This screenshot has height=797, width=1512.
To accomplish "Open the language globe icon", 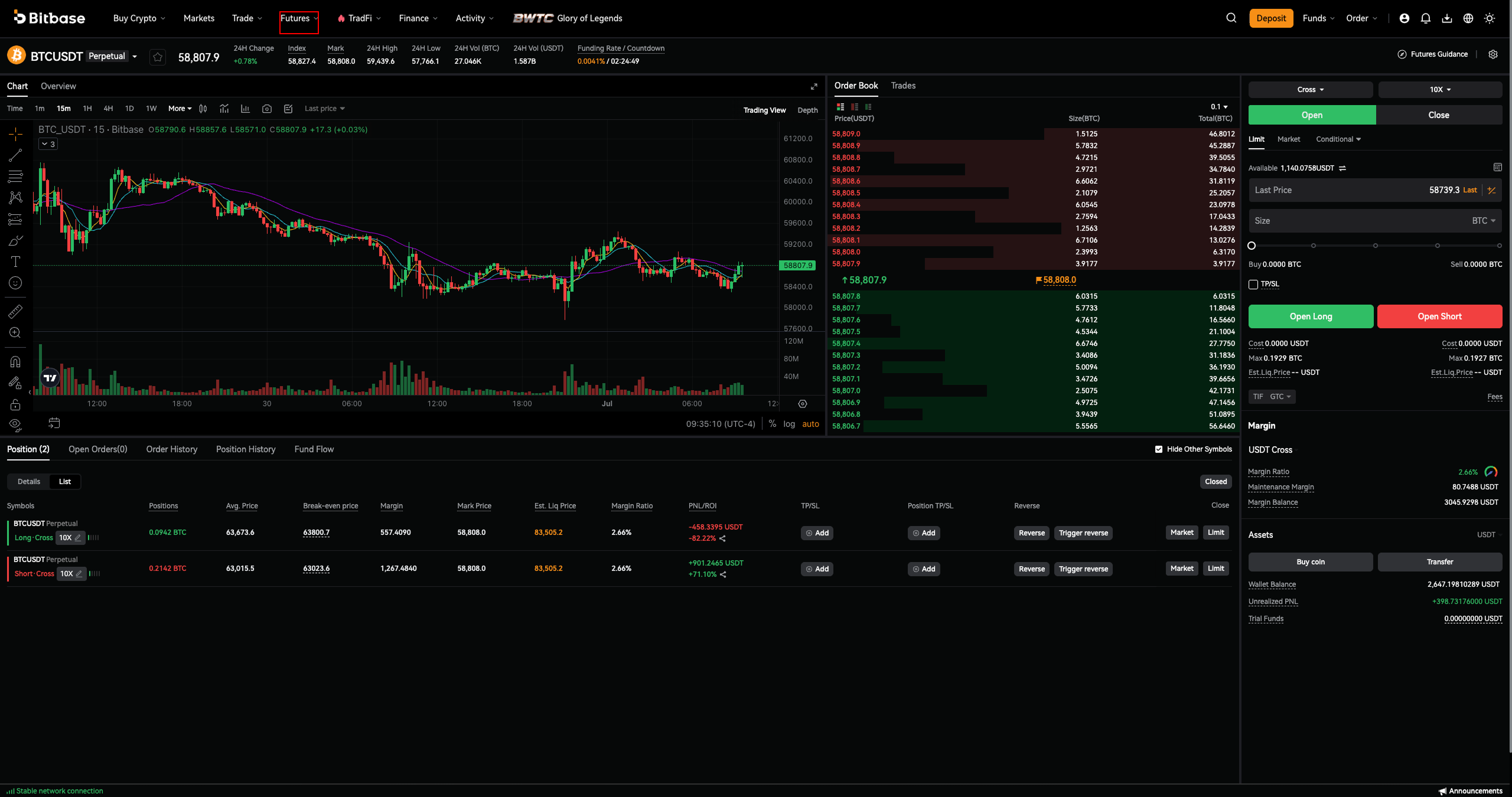I will 1468,18.
